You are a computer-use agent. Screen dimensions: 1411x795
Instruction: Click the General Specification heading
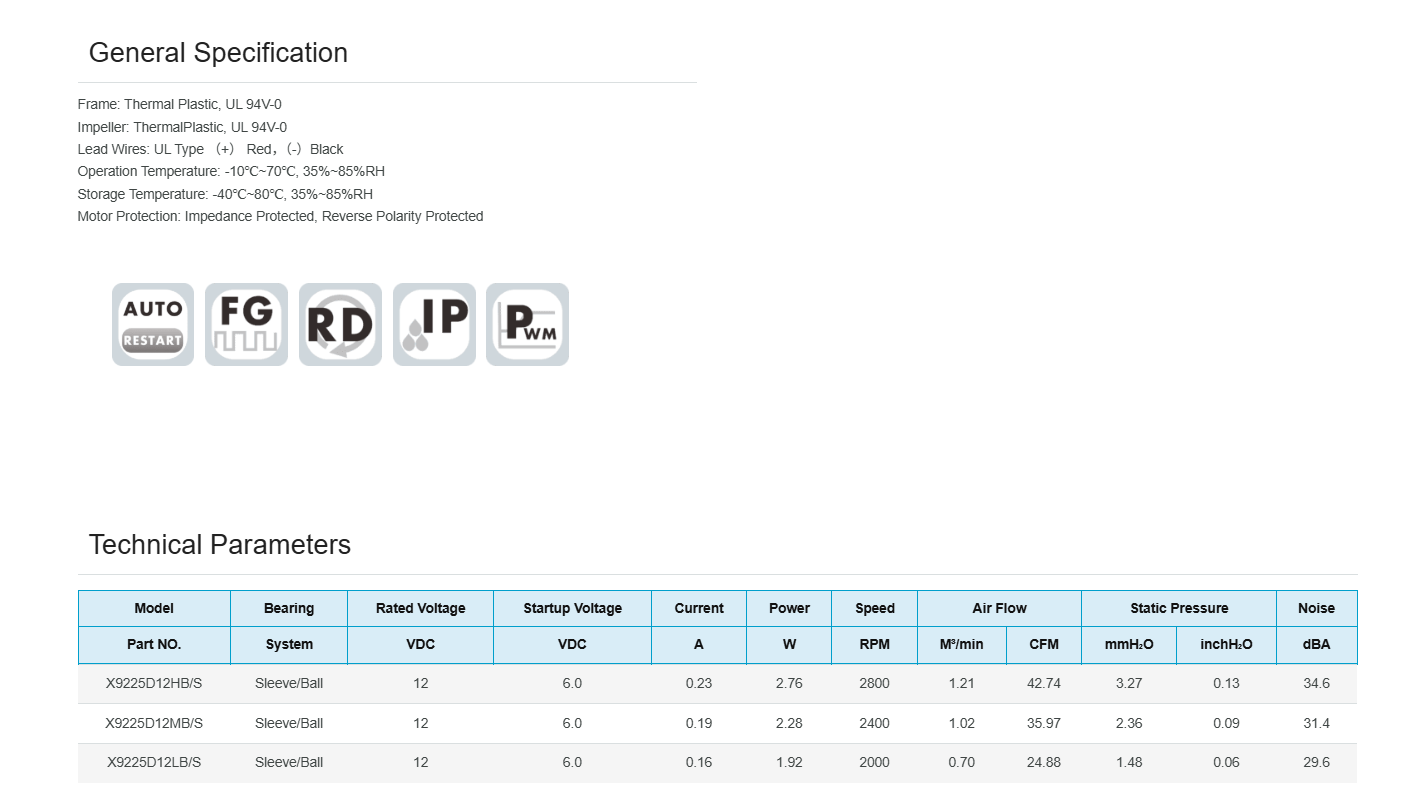[x=218, y=53]
